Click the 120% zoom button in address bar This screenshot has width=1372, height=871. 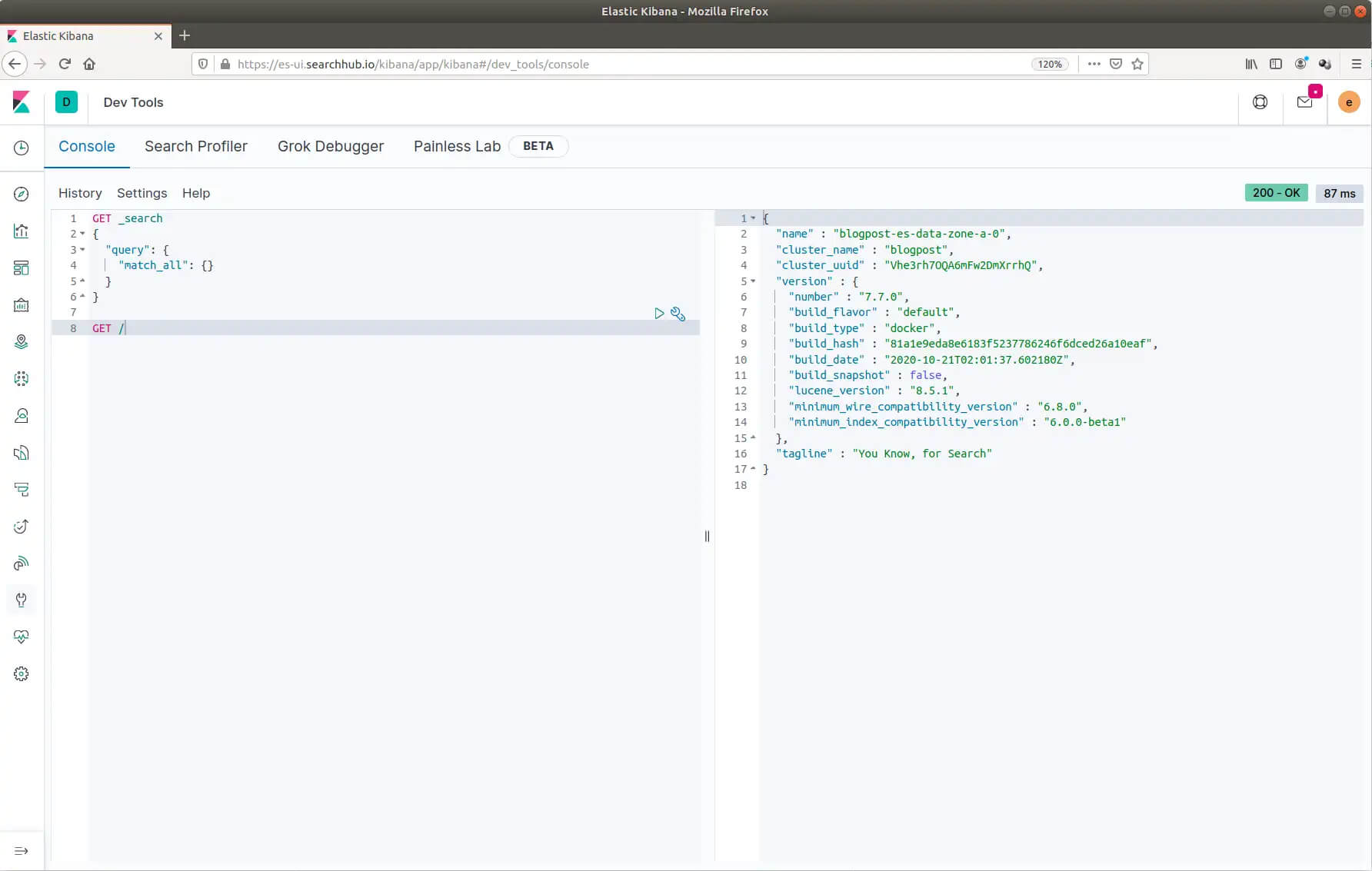(x=1050, y=64)
